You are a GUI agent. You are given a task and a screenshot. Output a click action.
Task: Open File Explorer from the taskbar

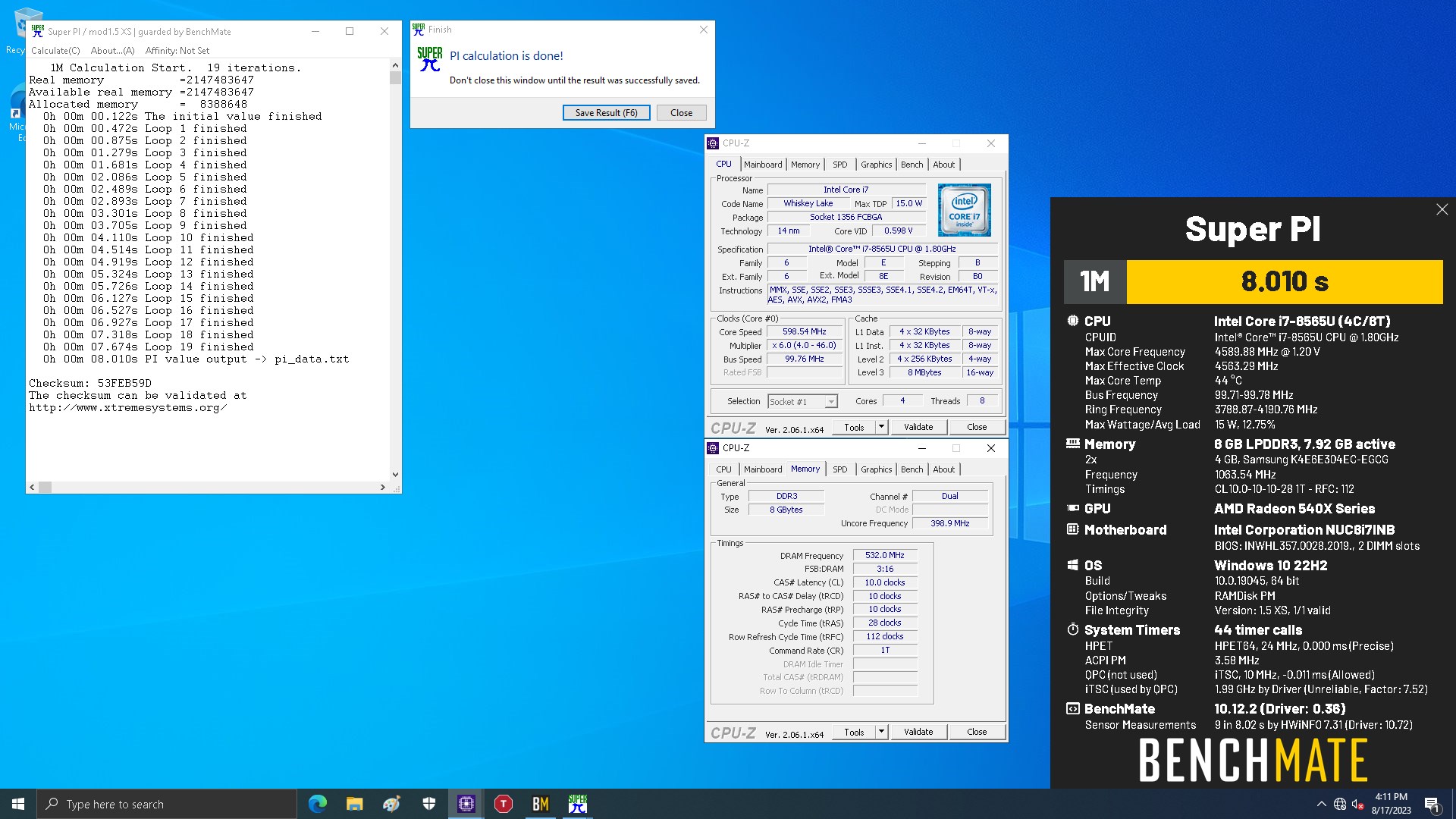tap(354, 804)
